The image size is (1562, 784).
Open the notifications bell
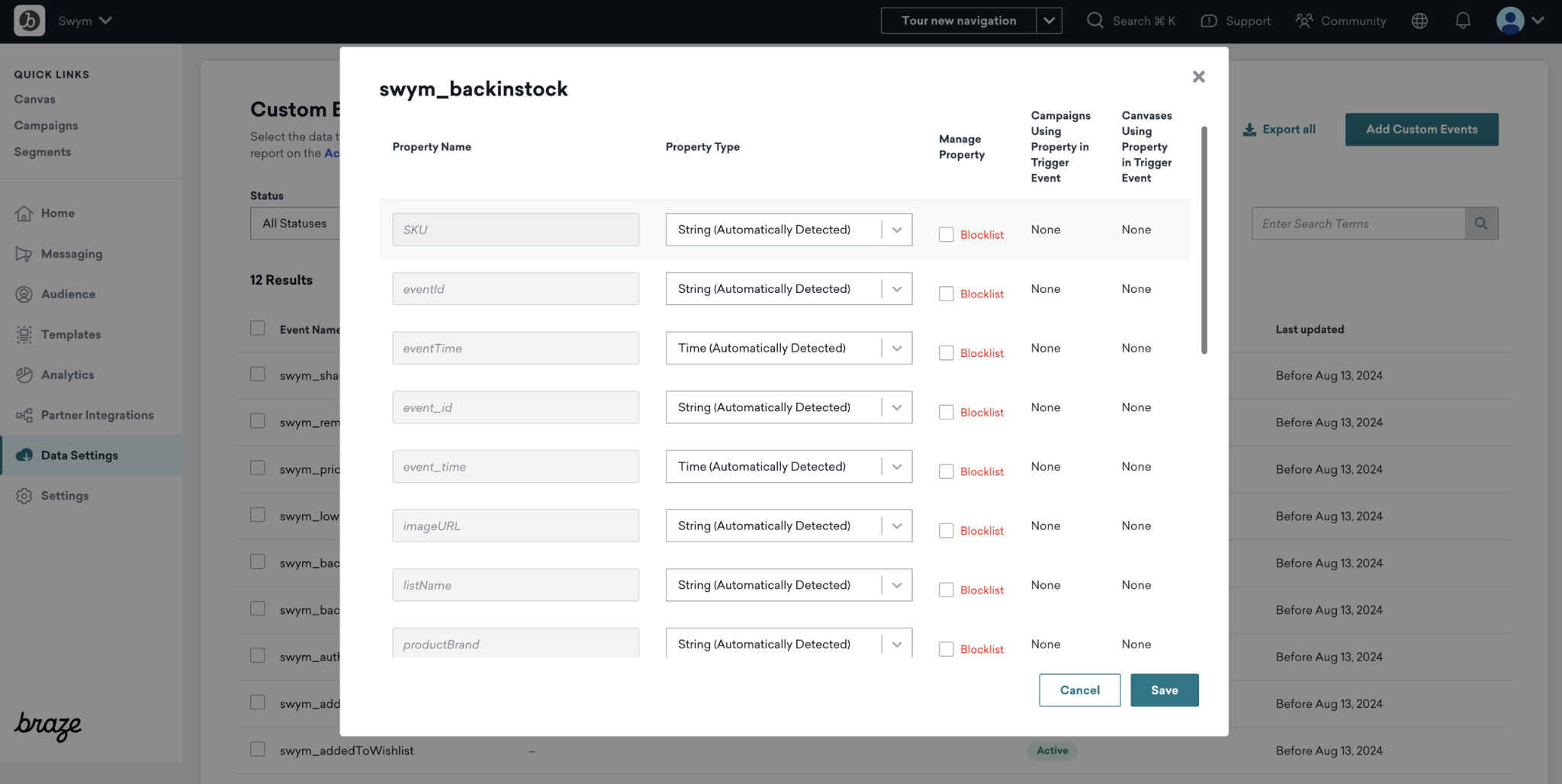tap(1462, 21)
